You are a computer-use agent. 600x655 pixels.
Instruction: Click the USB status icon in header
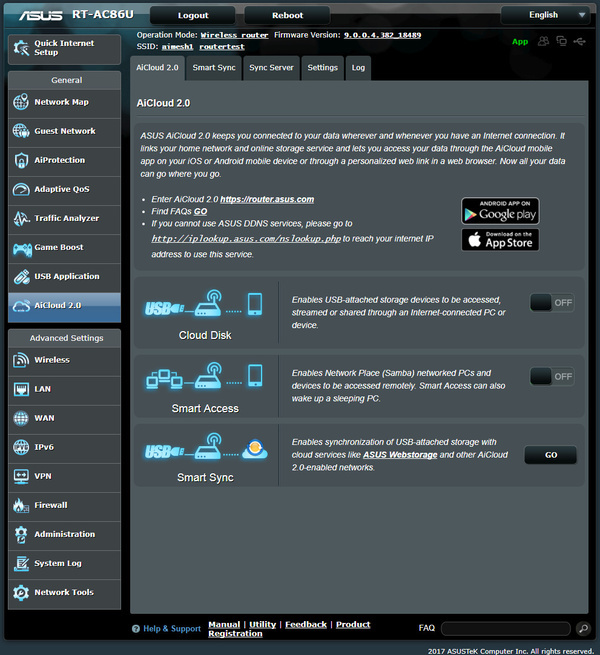click(580, 41)
